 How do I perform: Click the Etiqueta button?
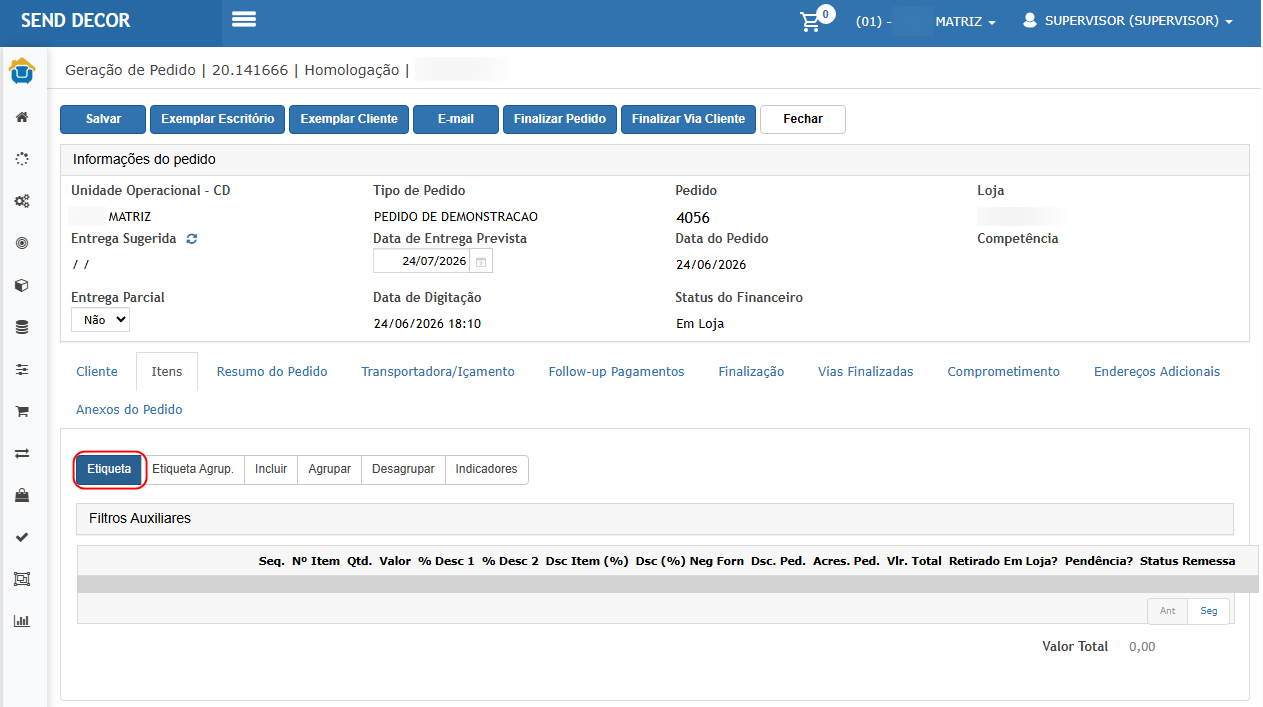[109, 469]
